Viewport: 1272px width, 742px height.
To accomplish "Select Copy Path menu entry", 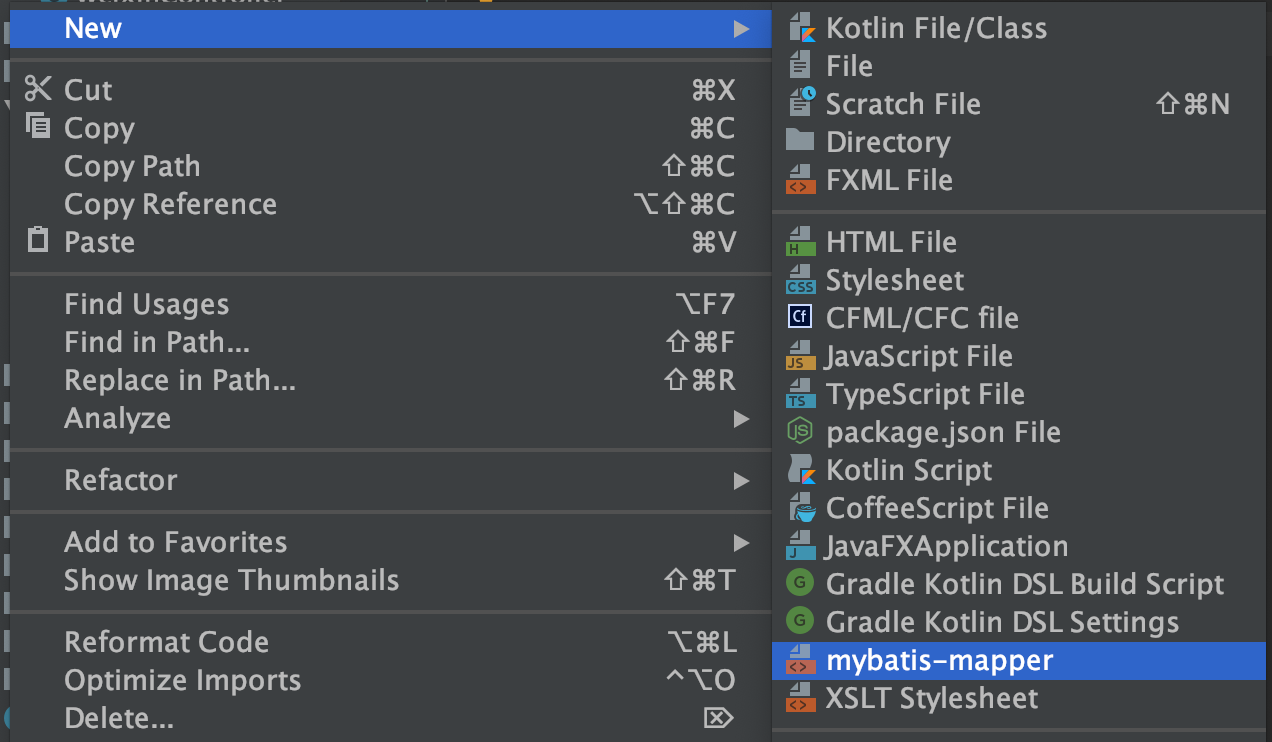I will [132, 166].
